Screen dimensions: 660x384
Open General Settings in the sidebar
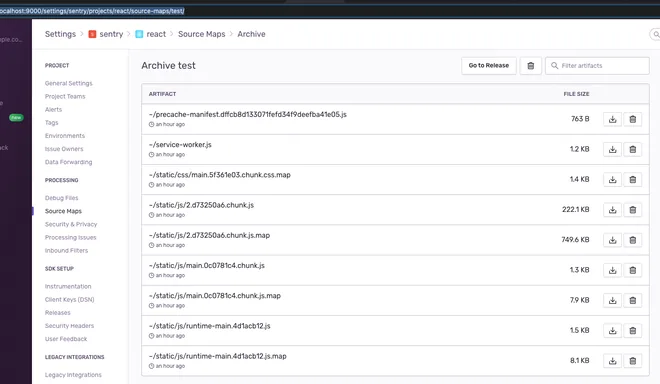69,83
